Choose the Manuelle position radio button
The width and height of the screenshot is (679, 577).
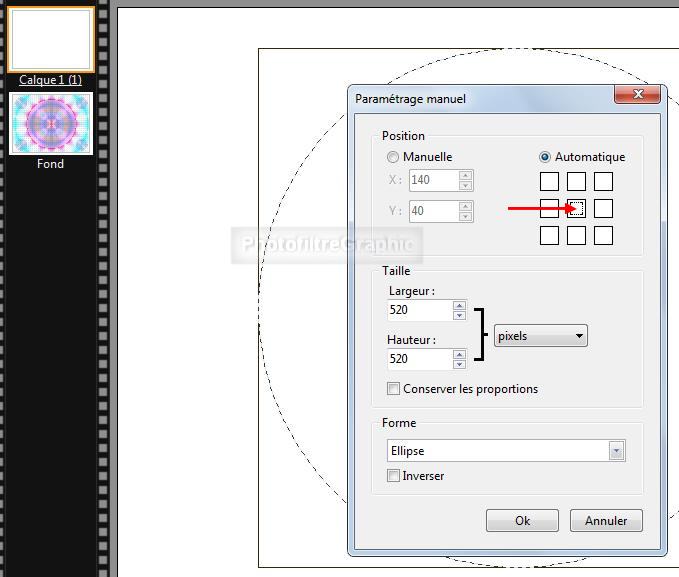pos(393,157)
